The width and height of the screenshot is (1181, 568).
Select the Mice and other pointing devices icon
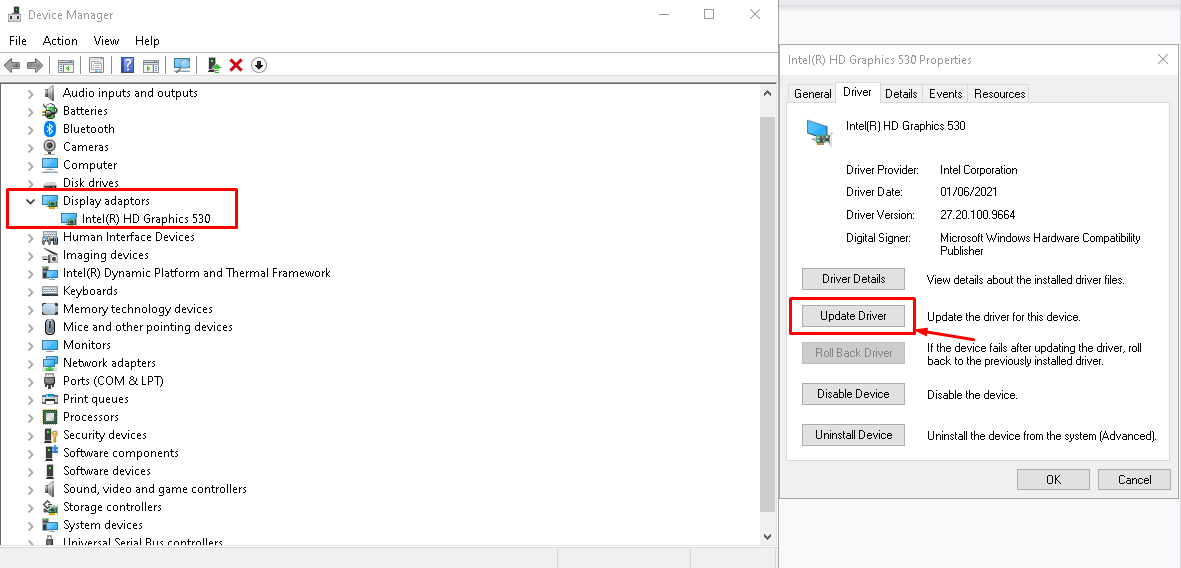coord(50,327)
